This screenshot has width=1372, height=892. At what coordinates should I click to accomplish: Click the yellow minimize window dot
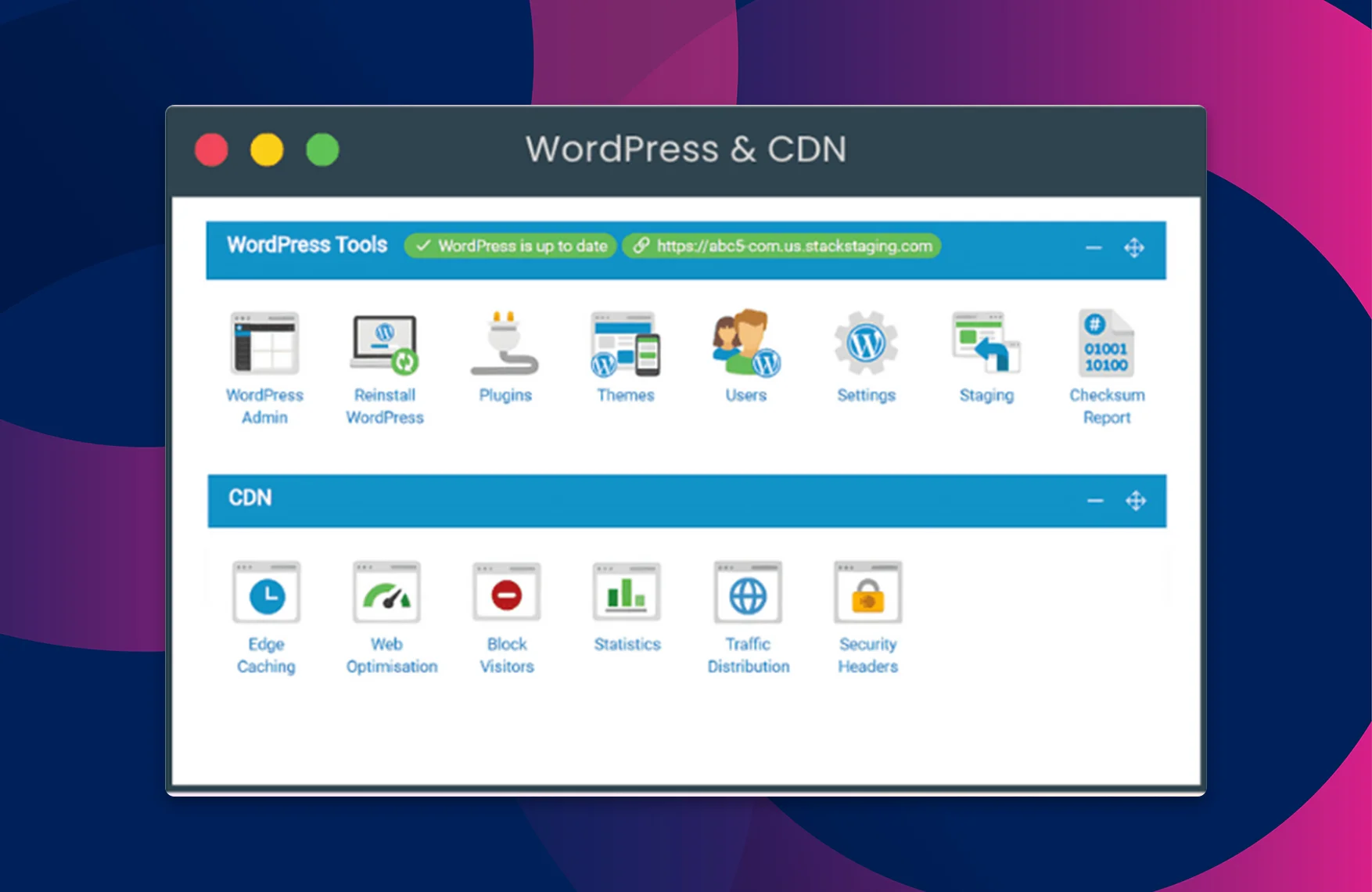pyautogui.click(x=267, y=149)
